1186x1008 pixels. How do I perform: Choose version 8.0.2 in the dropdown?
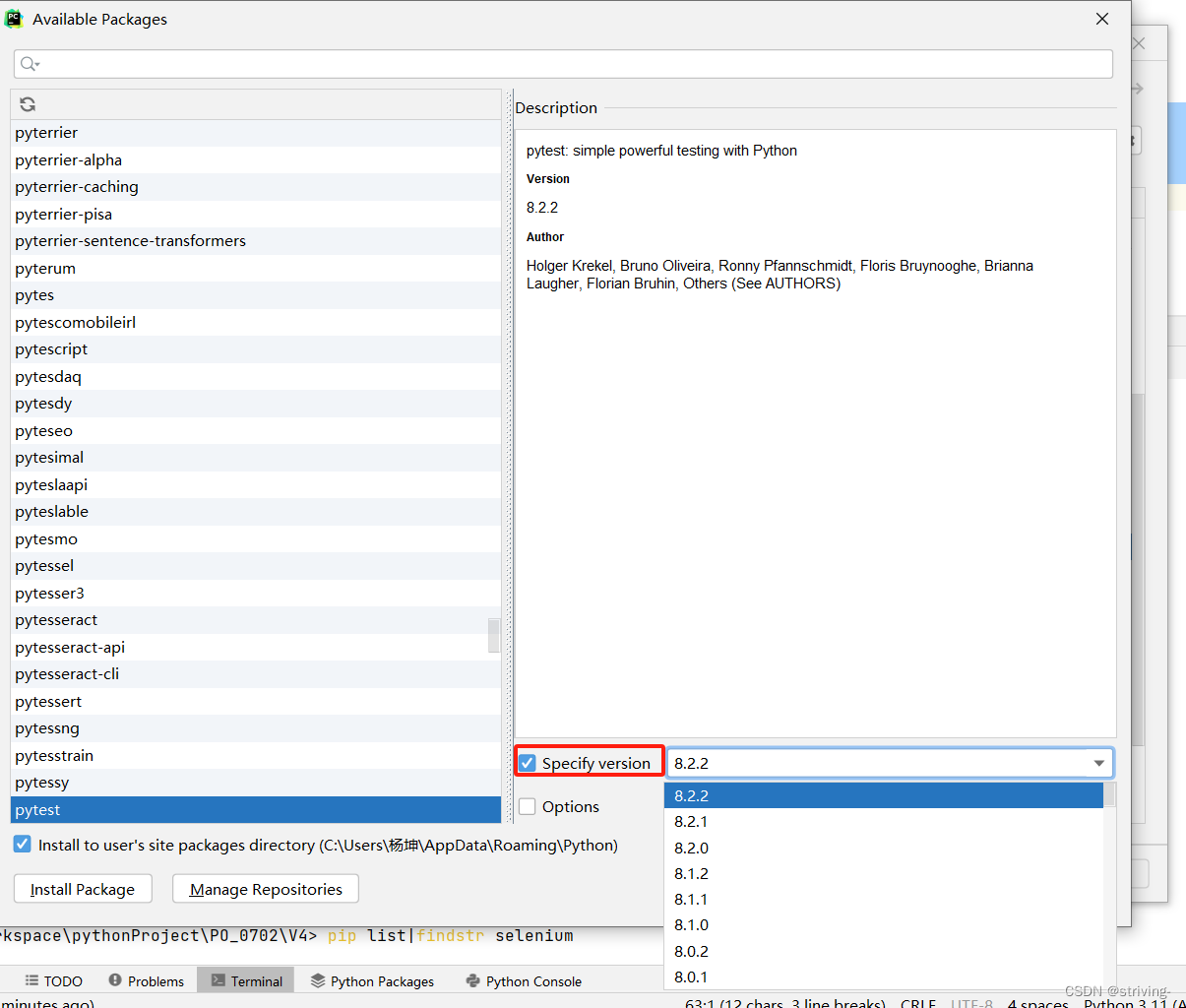coord(689,951)
